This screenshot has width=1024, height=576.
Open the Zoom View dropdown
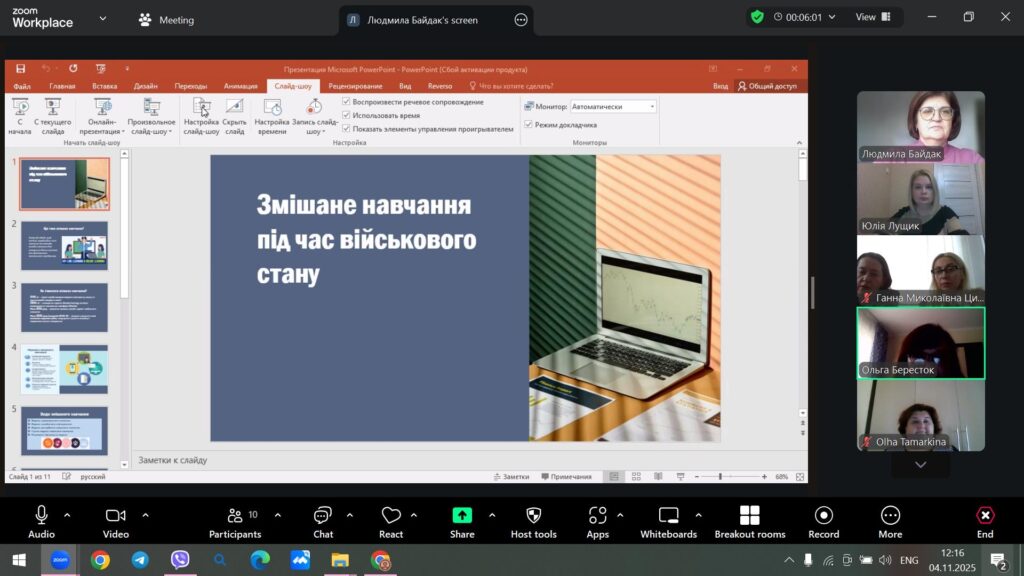[x=872, y=17]
